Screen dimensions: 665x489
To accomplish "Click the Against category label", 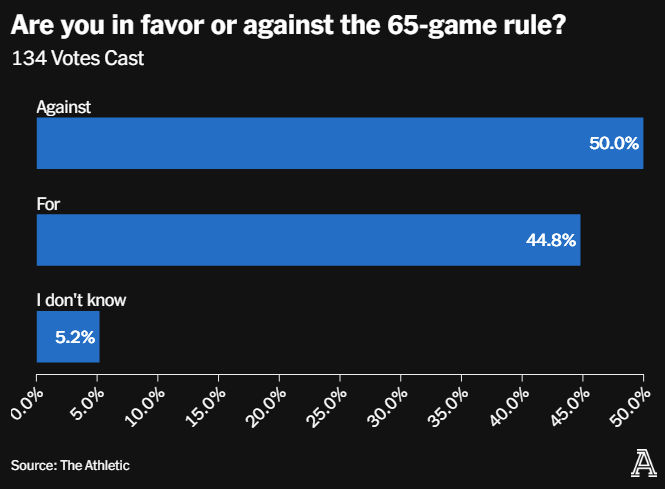I will click(x=64, y=106).
